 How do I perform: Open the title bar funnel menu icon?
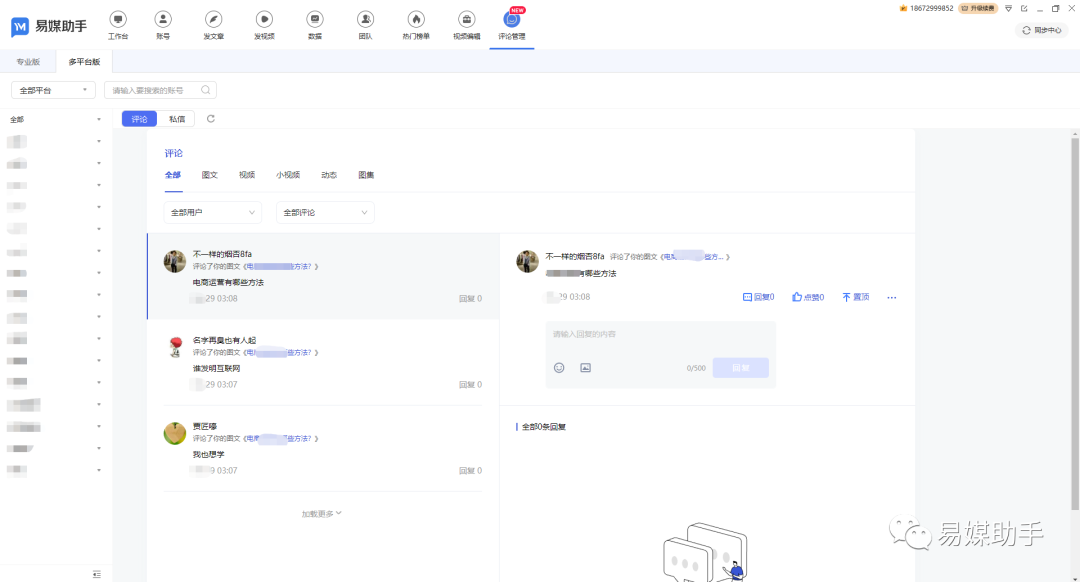(x=1008, y=8)
